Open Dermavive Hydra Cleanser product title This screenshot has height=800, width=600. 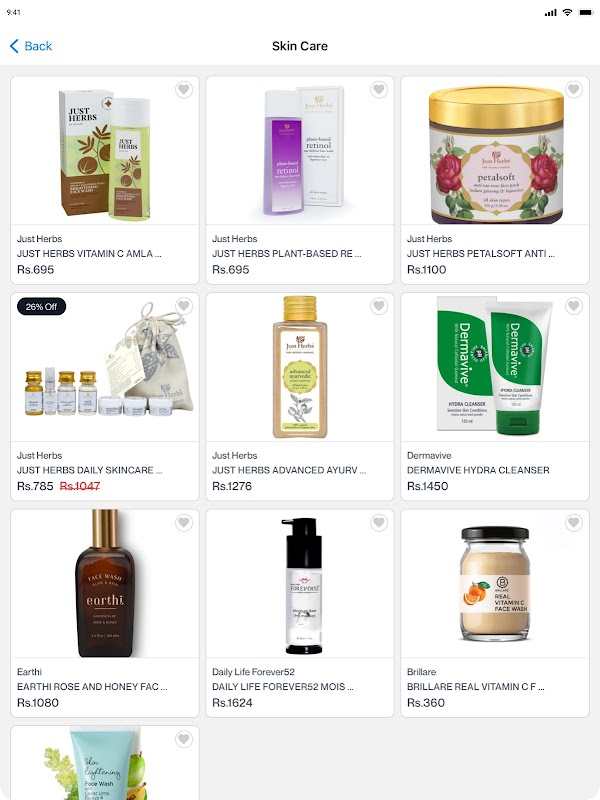(x=478, y=470)
